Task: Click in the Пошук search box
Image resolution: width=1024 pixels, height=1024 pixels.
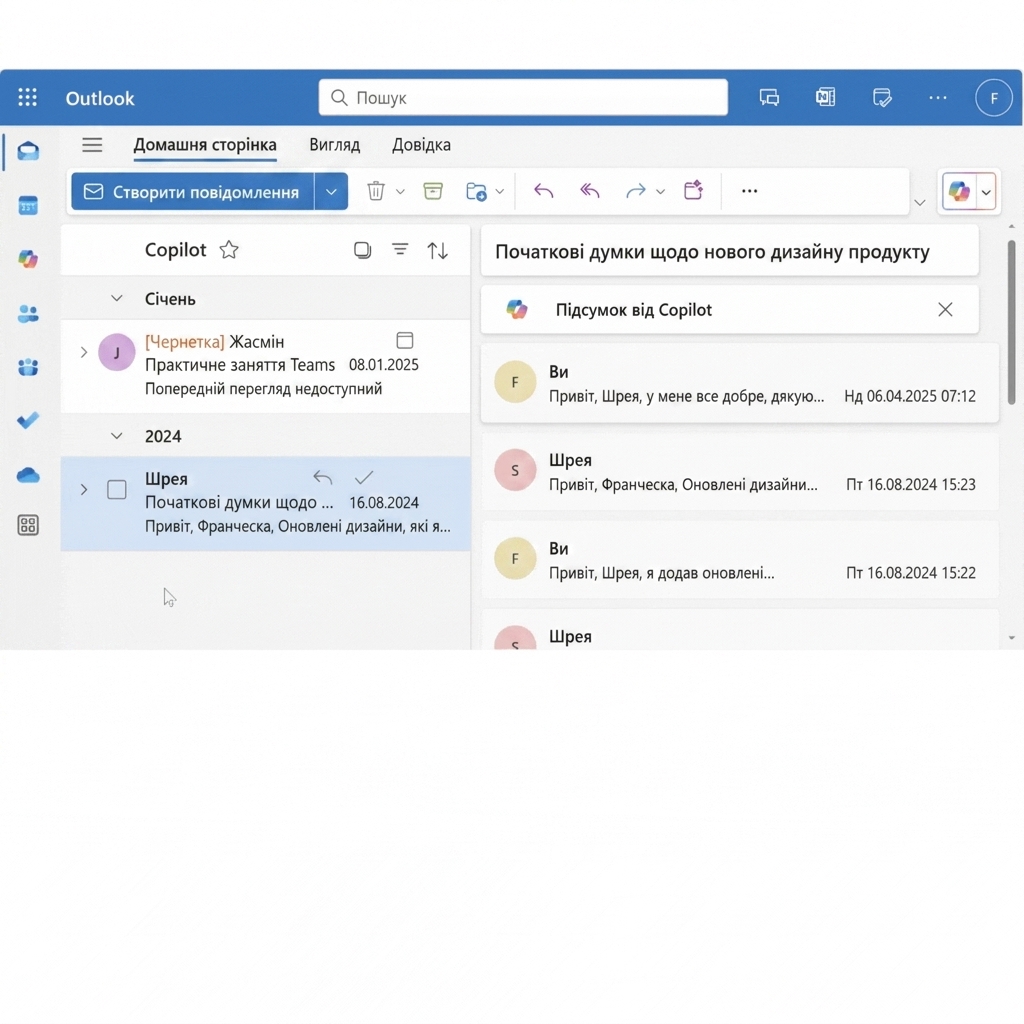Action: 523,97
